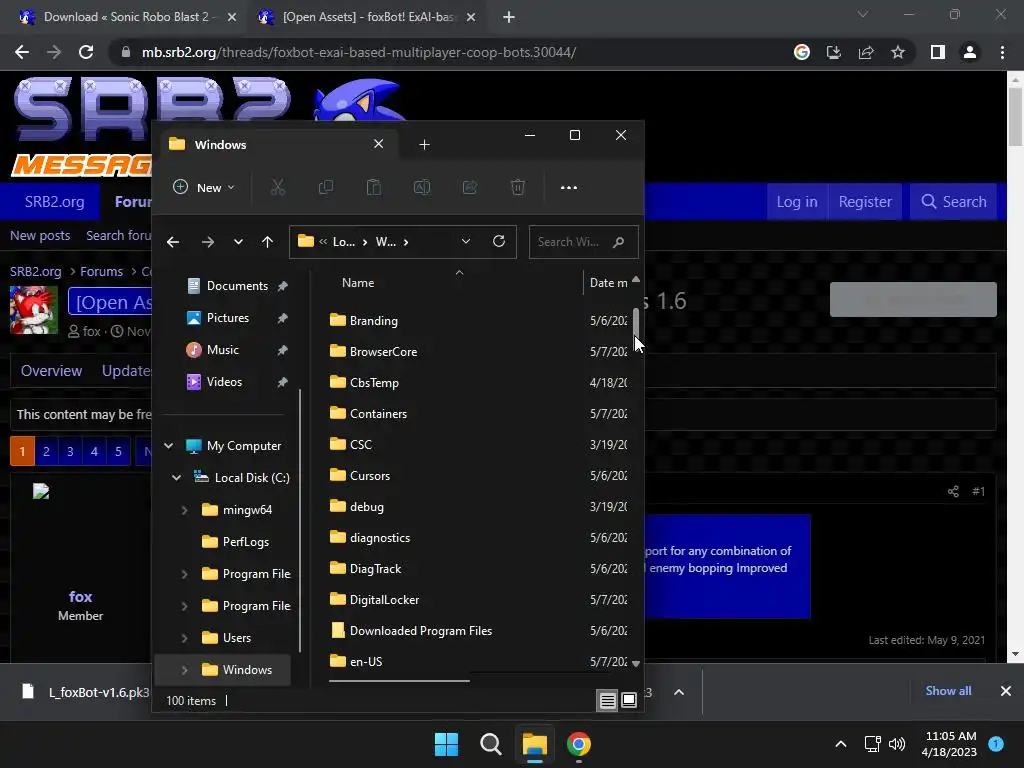Click Chrome icon in taskbar
Image resolution: width=1024 pixels, height=768 pixels.
[x=579, y=744]
